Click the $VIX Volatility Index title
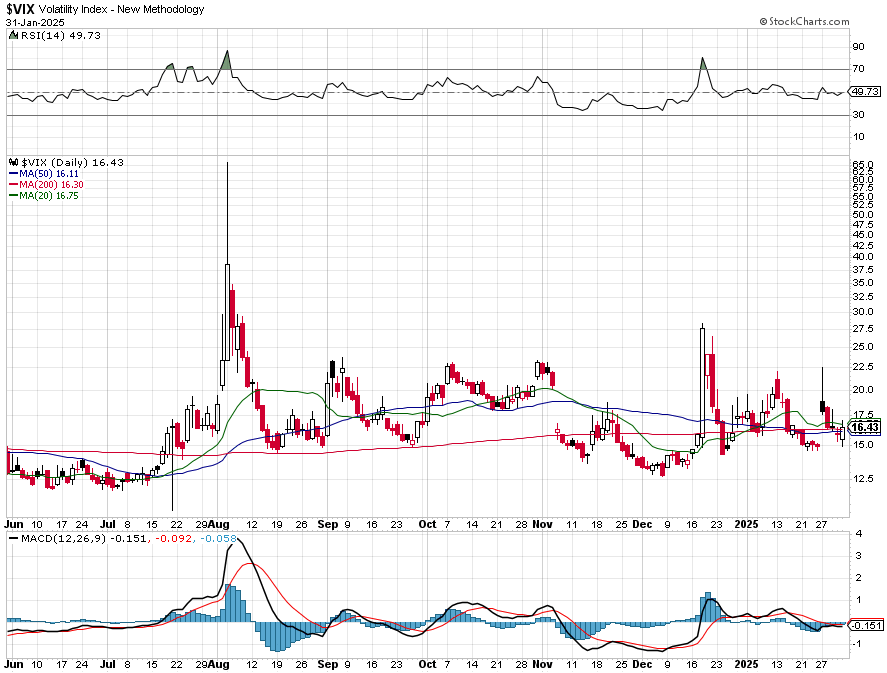This screenshot has width=887, height=673. click(105, 9)
